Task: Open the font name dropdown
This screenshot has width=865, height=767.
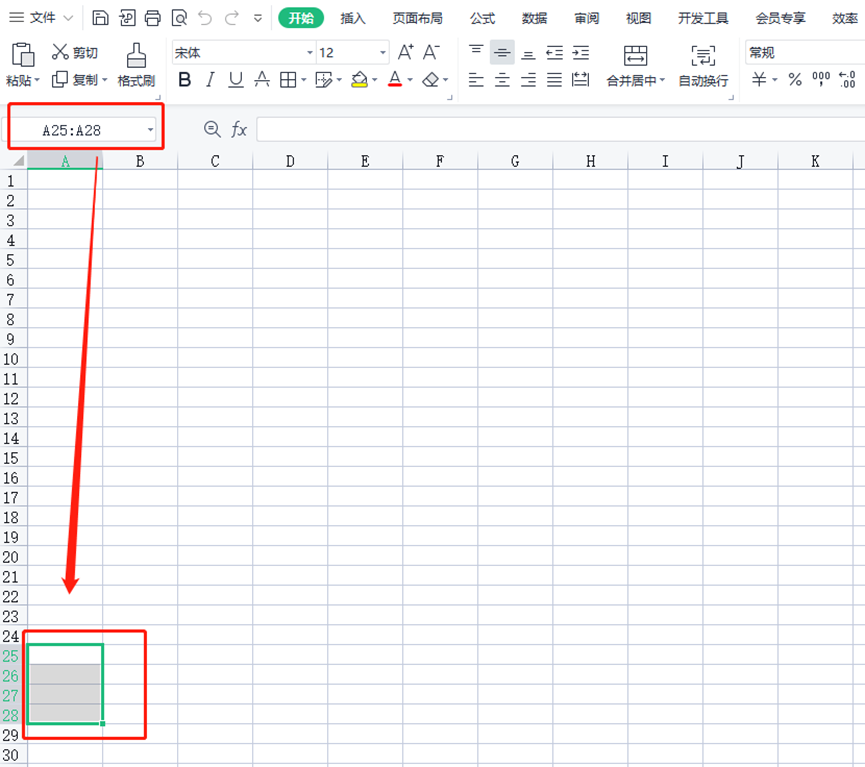Action: (310, 53)
